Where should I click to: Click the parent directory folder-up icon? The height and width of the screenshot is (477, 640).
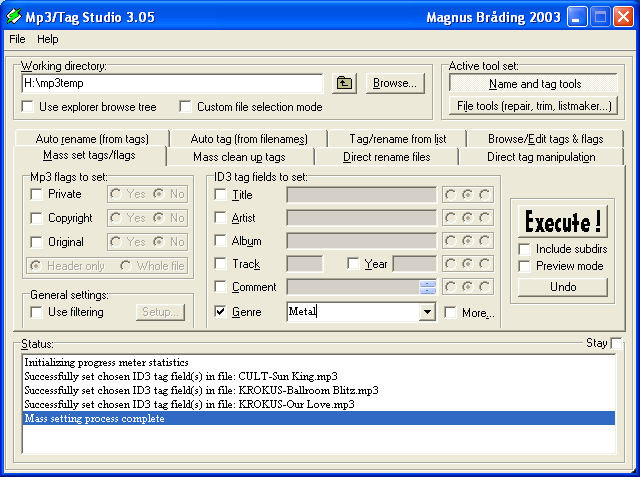(x=344, y=83)
